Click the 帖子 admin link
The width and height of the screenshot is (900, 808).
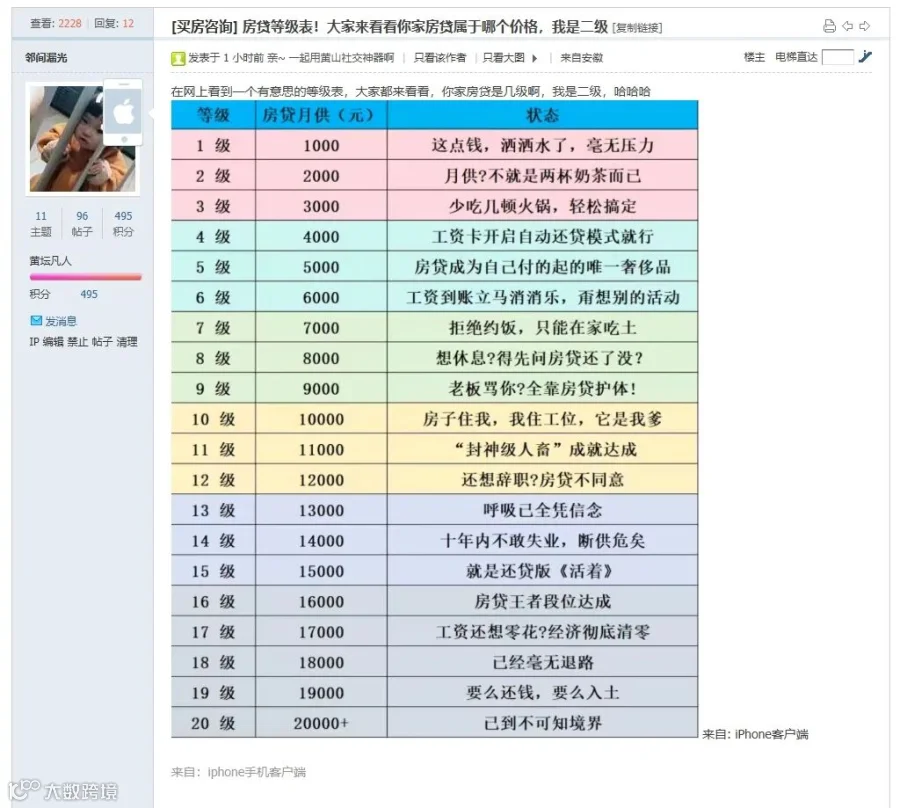pos(102,341)
